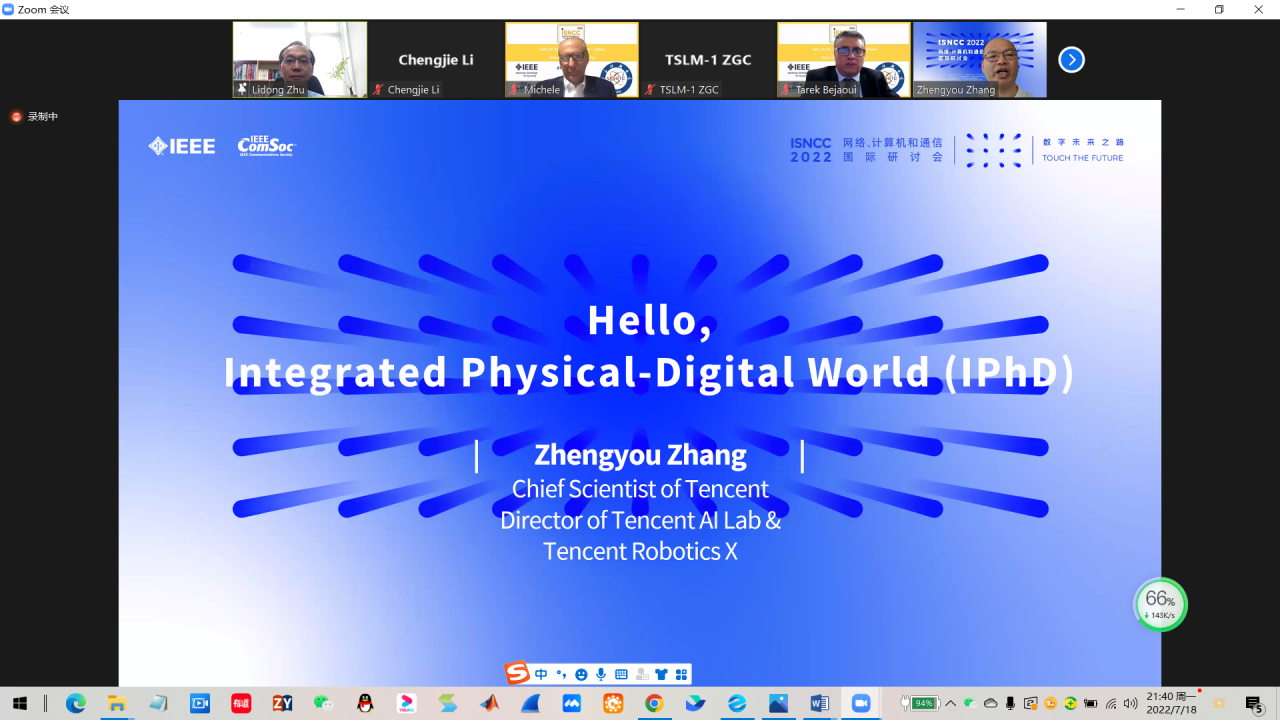The width and height of the screenshot is (1280, 720).
Task: Click the orange Sogou logo on input bar
Action: [516, 673]
